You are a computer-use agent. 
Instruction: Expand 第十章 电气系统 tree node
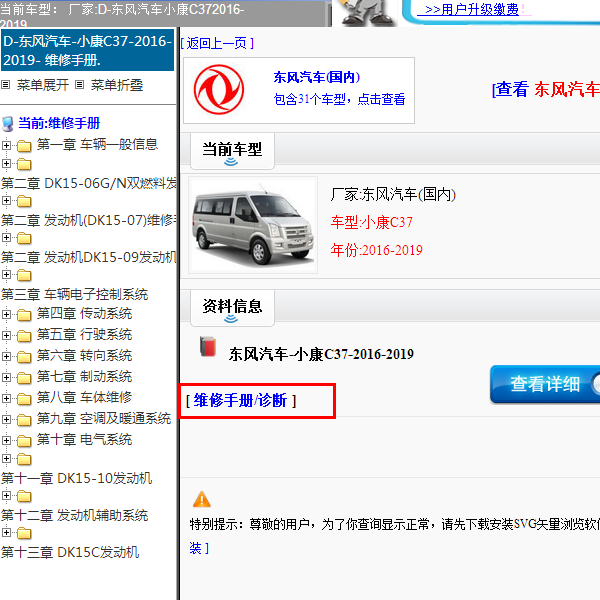click(6, 440)
